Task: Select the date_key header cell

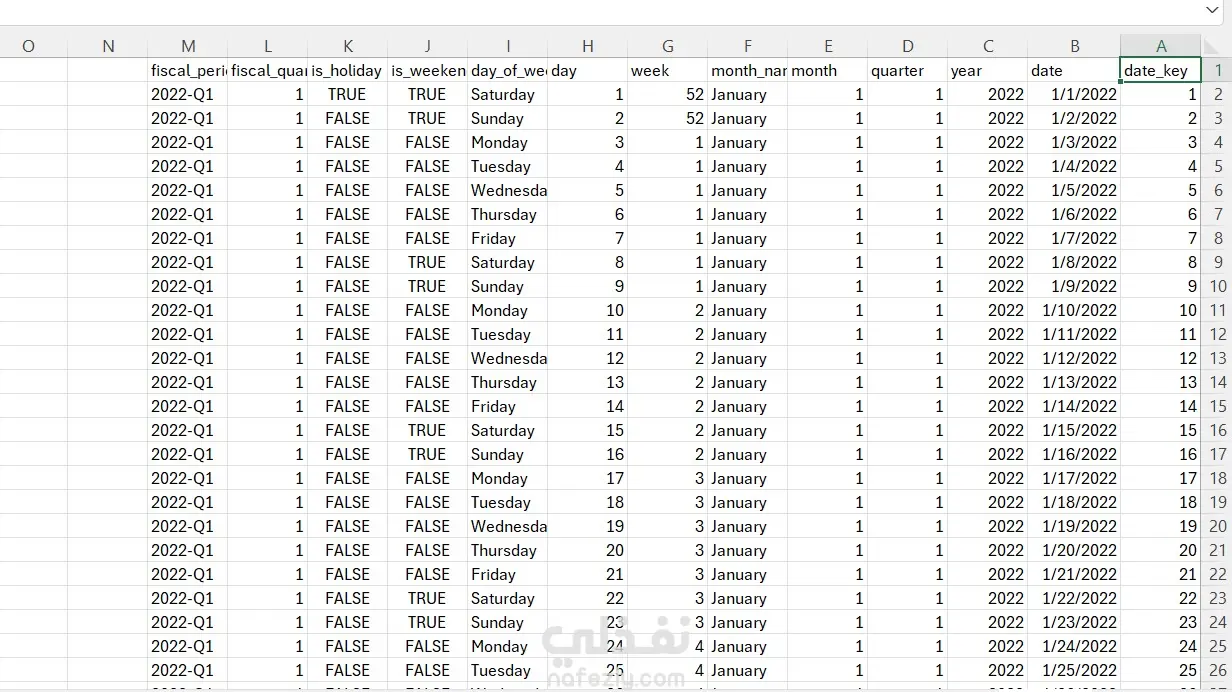Action: pyautogui.click(x=1160, y=70)
